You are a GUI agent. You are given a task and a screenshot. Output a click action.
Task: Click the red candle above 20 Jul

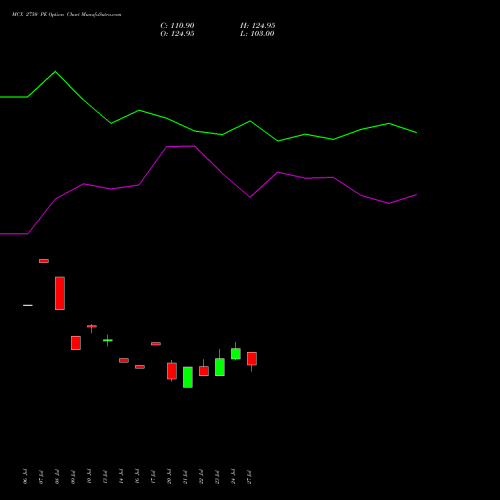172,371
